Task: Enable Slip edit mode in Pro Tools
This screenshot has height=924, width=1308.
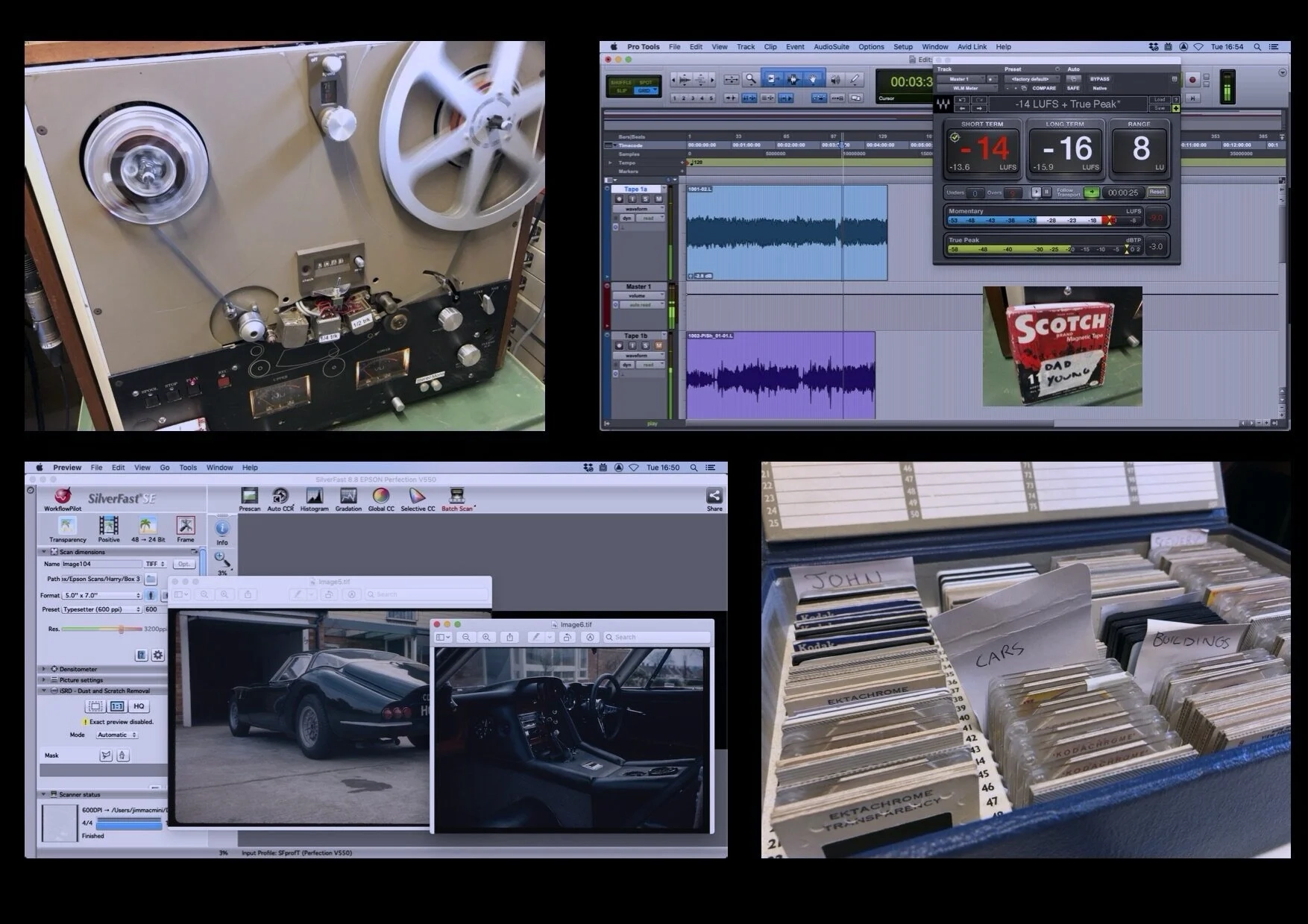Action: (x=621, y=91)
